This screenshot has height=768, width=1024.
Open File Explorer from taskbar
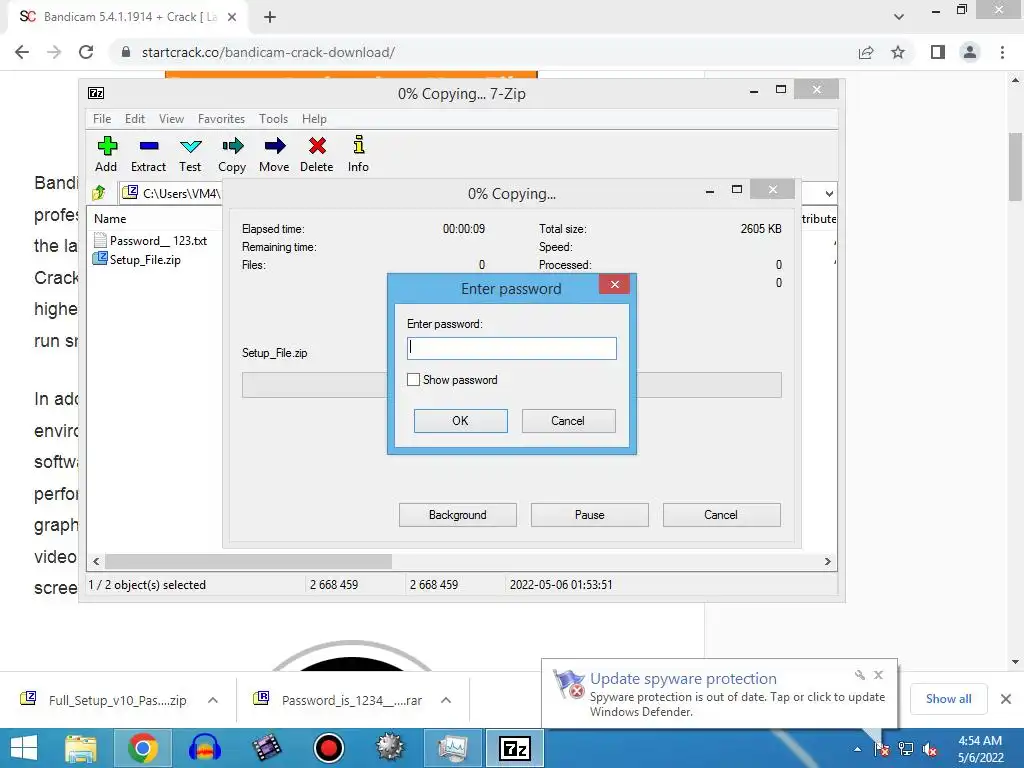click(81, 748)
